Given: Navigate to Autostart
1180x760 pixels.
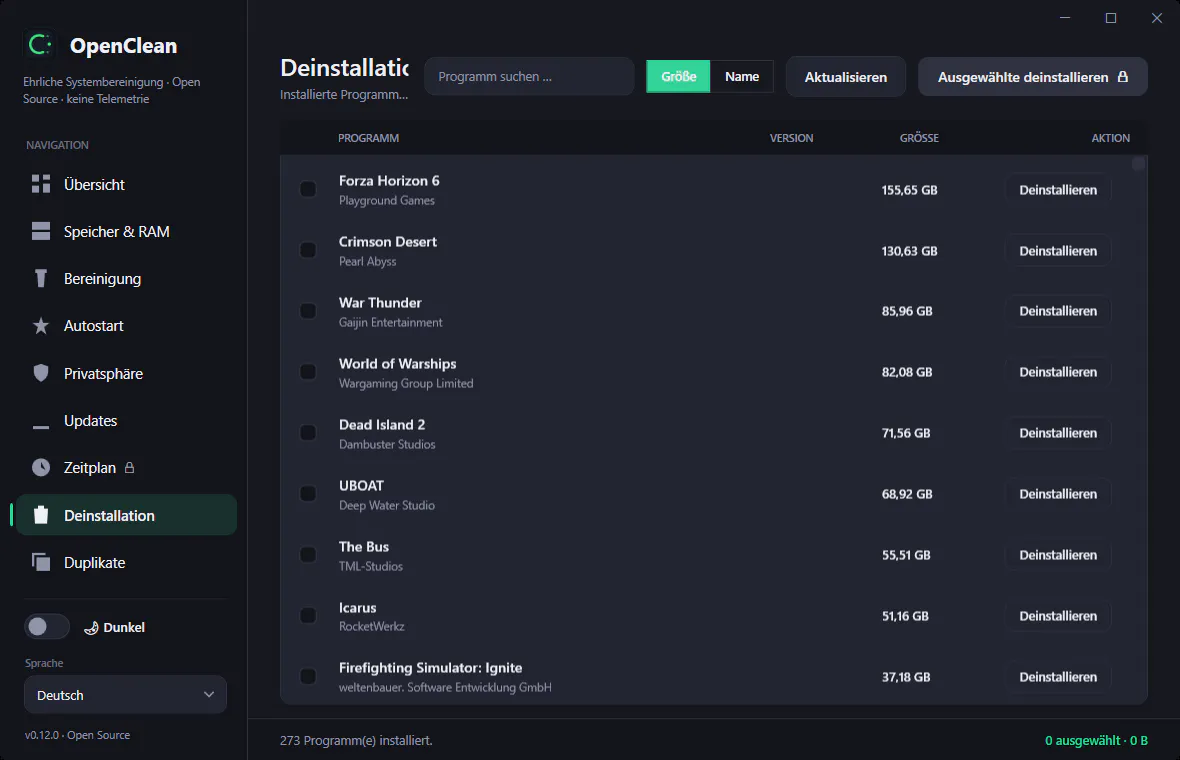Looking at the screenshot, I should tap(126, 326).
